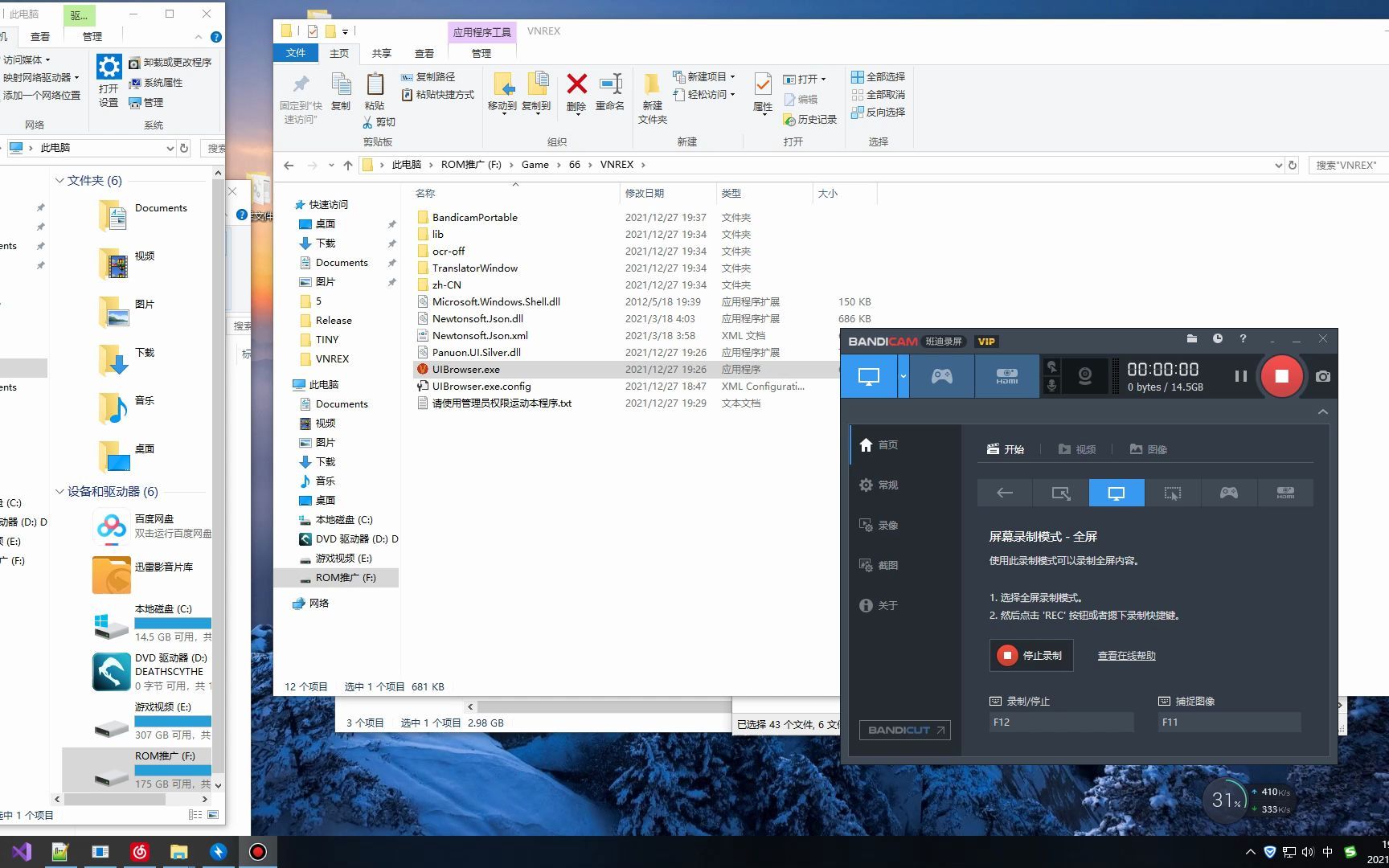The image size is (1389, 868).
Task: Open the 文件 menu in VNREX explorer
Action: pos(296,53)
